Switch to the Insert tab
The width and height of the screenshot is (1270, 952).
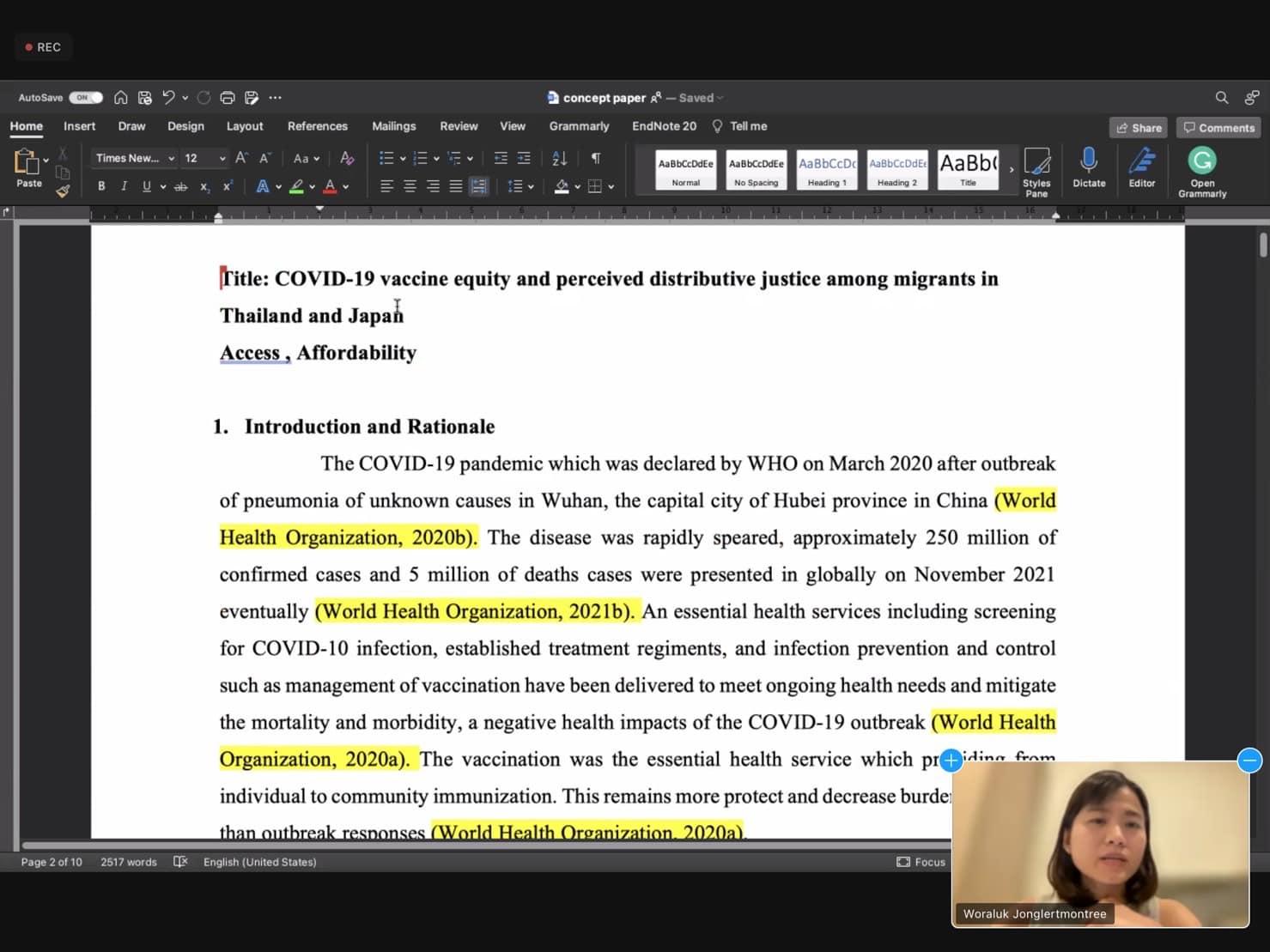tap(79, 126)
